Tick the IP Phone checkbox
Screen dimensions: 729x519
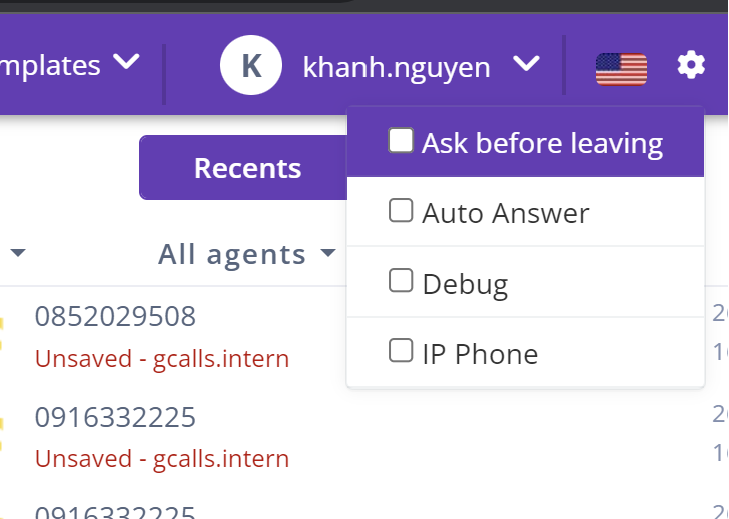401,351
